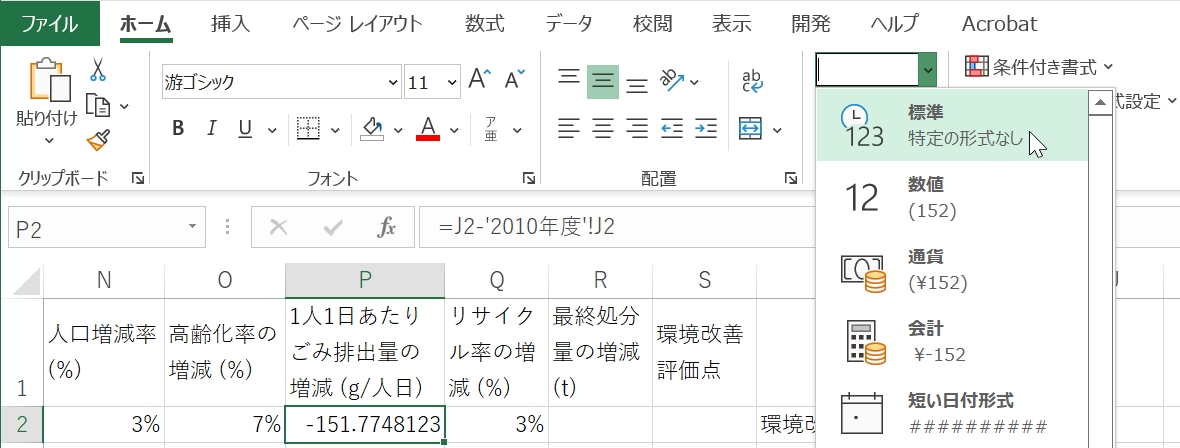The height and width of the screenshot is (448, 1180).
Task: Select the 数値 number format
Action: (x=952, y=197)
